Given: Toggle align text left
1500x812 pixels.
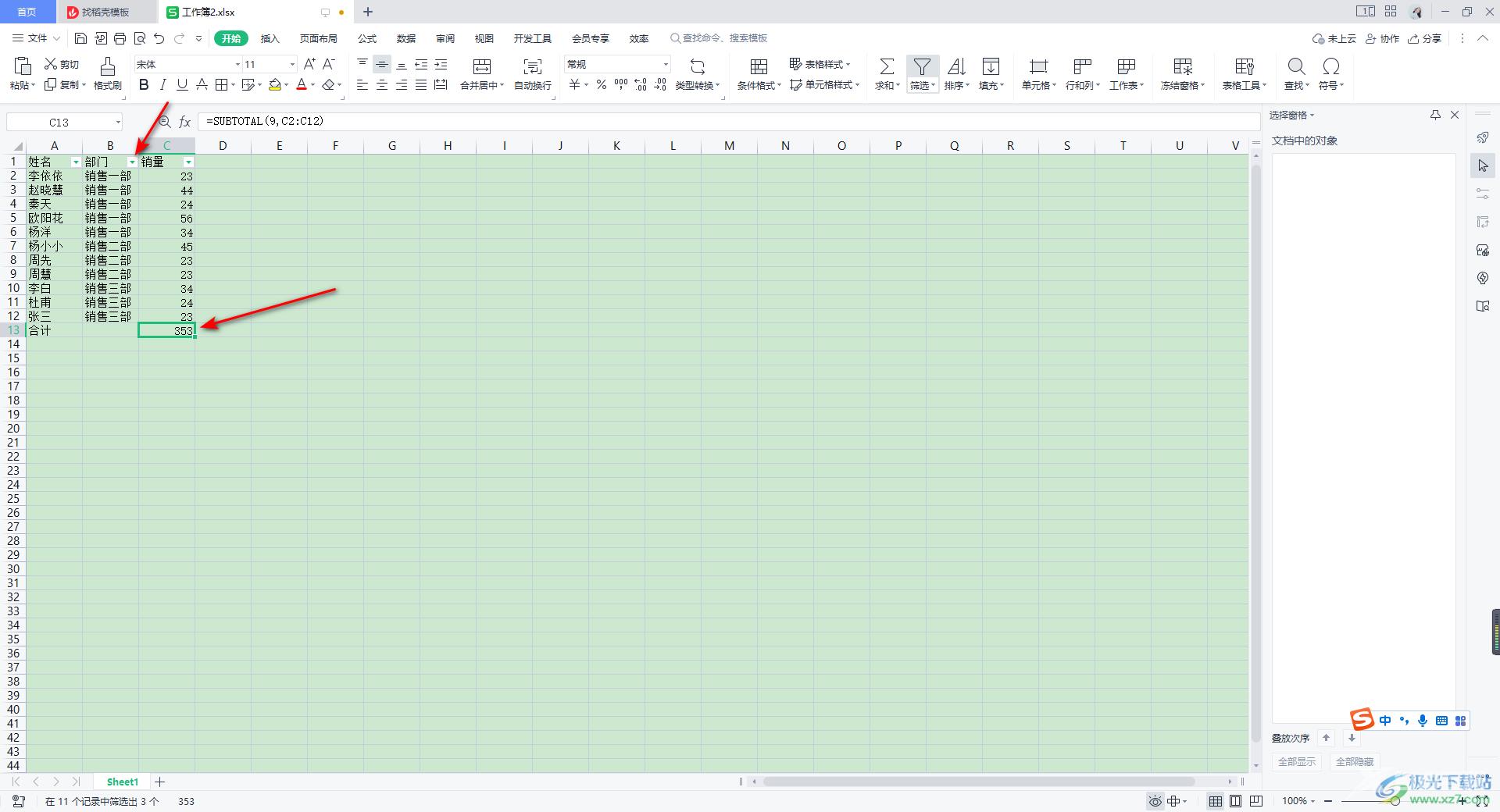Looking at the screenshot, I should tap(362, 84).
